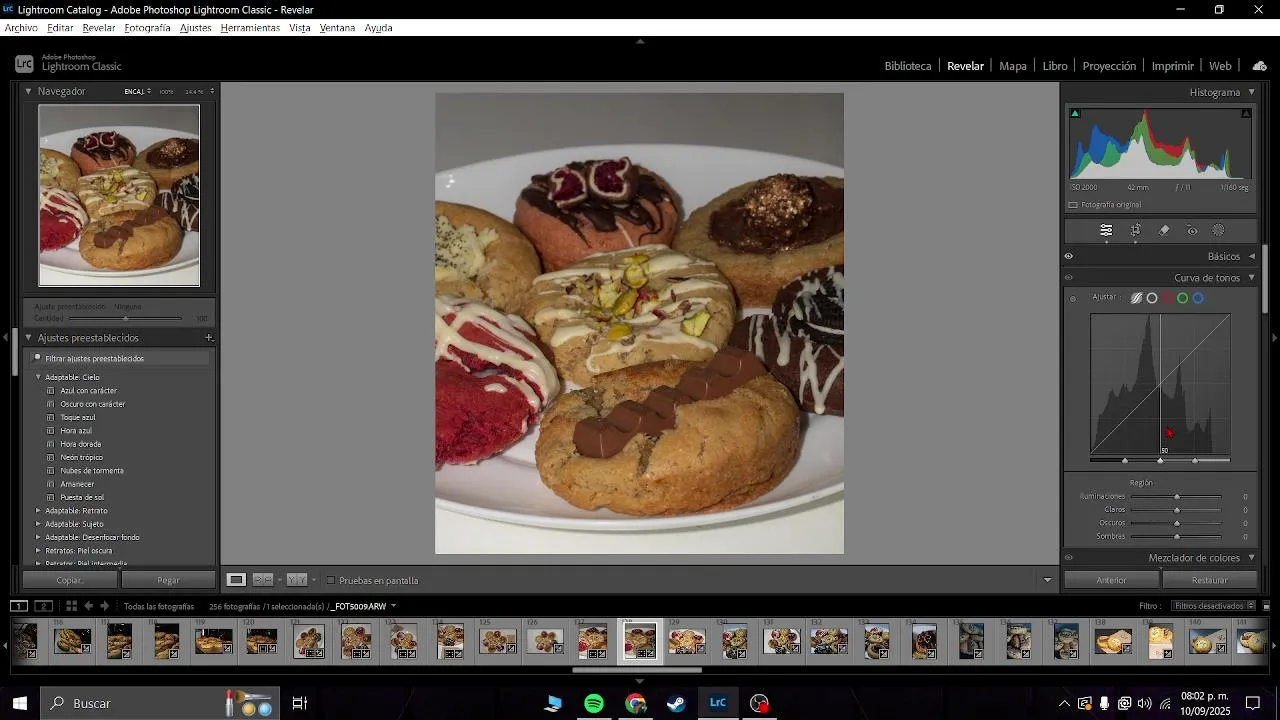Viewport: 1280px width, 720px height.
Task: Open the Fotografía menu
Action: tap(147, 28)
